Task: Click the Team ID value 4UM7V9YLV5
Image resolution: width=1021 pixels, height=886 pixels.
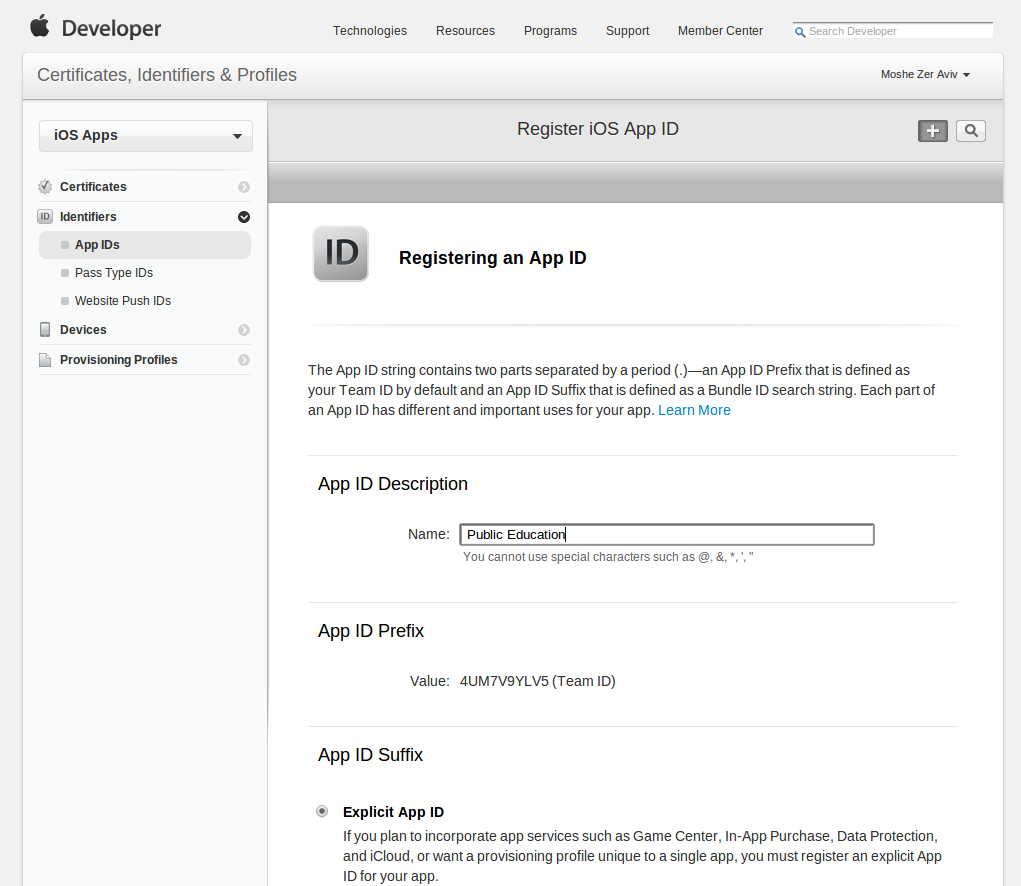Action: [505, 681]
